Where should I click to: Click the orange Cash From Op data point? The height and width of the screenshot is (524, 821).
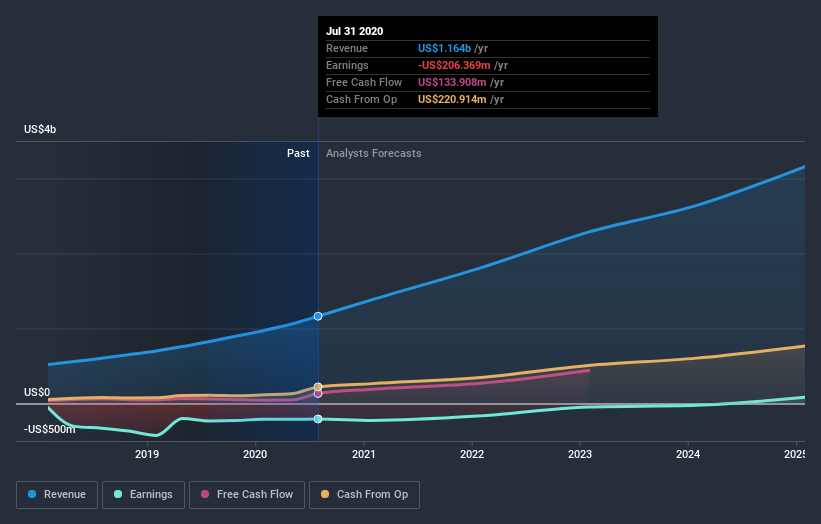click(x=318, y=387)
